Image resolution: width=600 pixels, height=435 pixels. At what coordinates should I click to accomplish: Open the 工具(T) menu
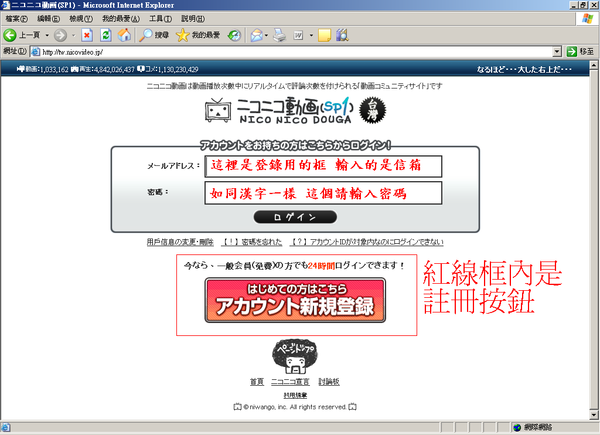coord(160,18)
